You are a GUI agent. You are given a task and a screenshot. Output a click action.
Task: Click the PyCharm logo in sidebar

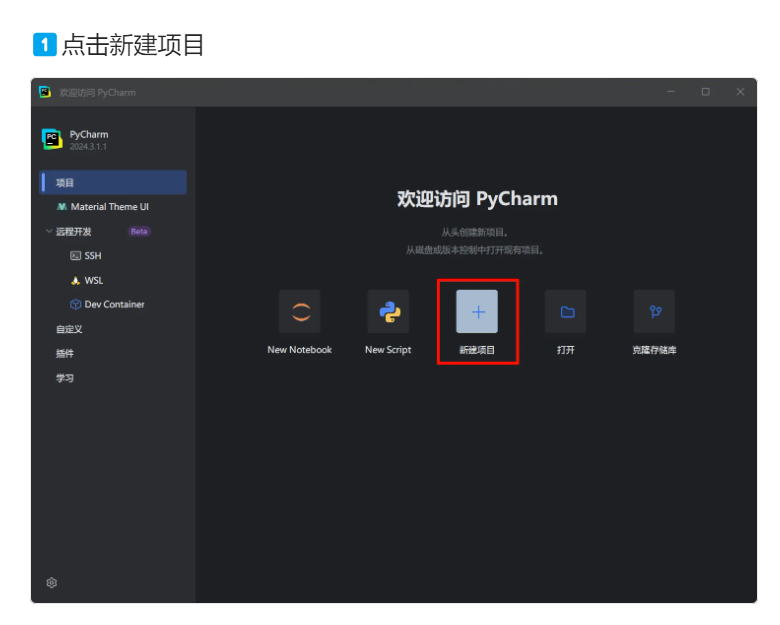[52, 139]
